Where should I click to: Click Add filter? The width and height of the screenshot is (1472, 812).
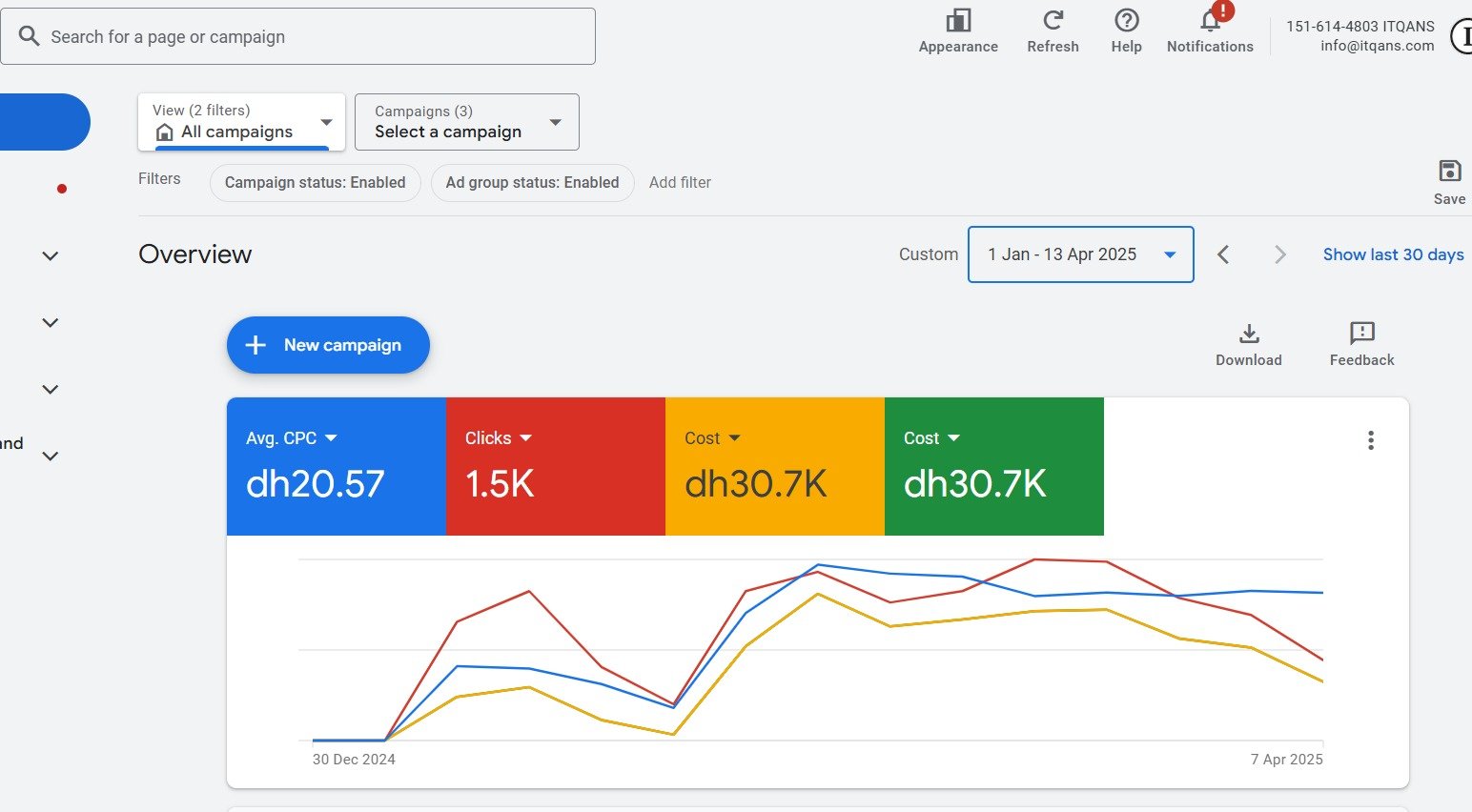click(x=680, y=182)
